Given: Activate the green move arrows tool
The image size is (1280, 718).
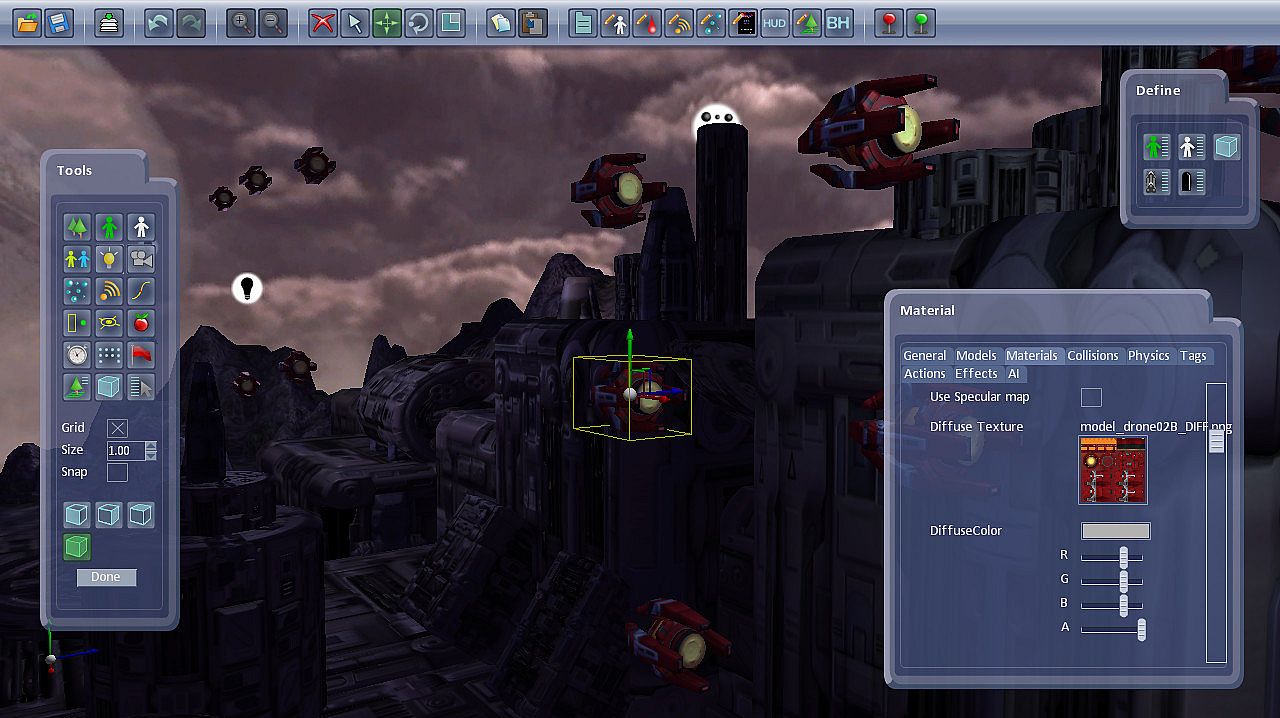Looking at the screenshot, I should click(386, 23).
